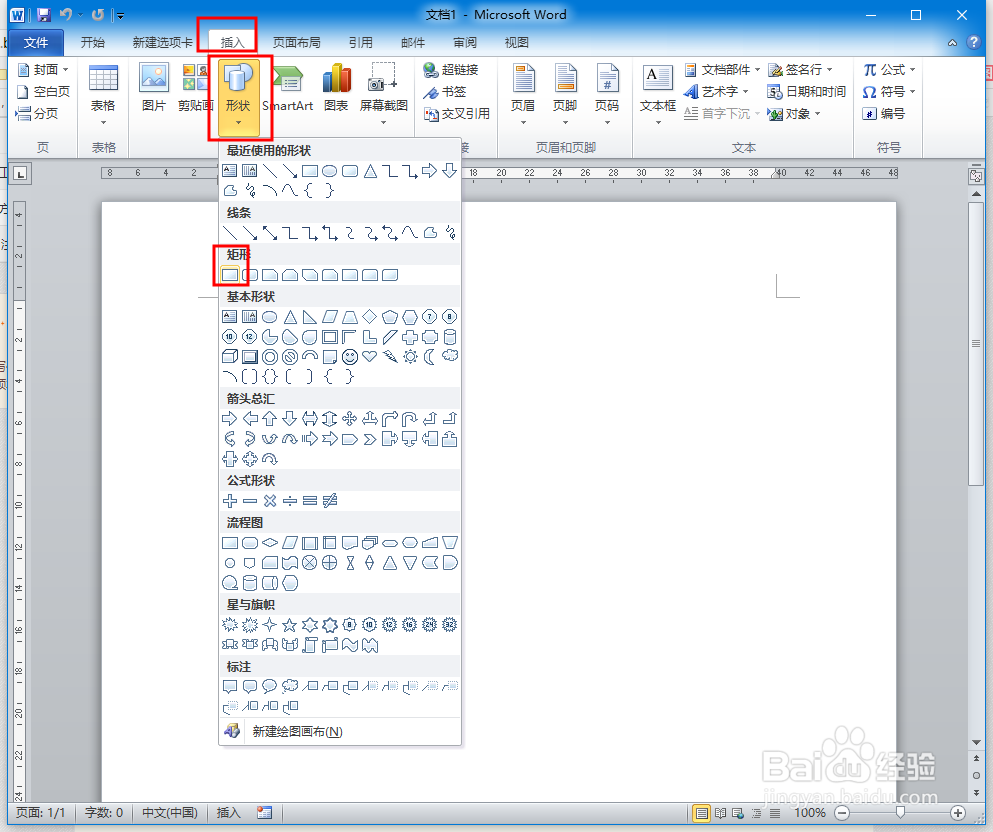This screenshot has width=993, height=832.
Task: Choose the right arrow in 箭头总汇
Action: (x=229, y=419)
